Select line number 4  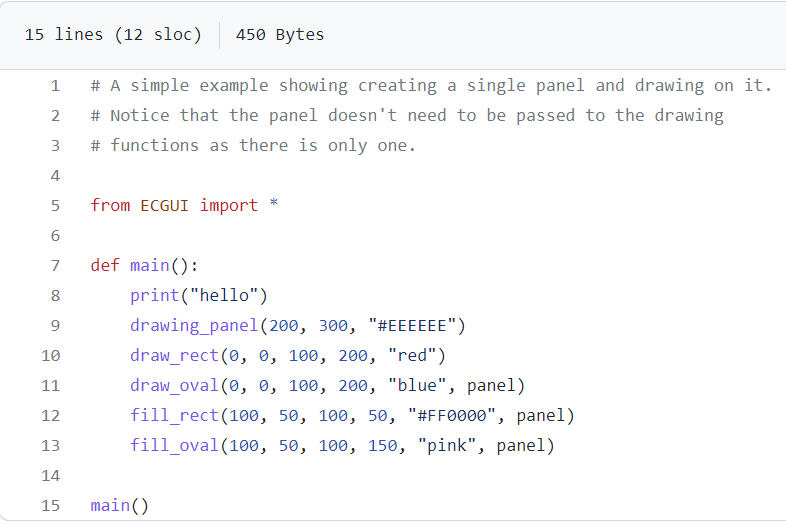click(x=55, y=176)
